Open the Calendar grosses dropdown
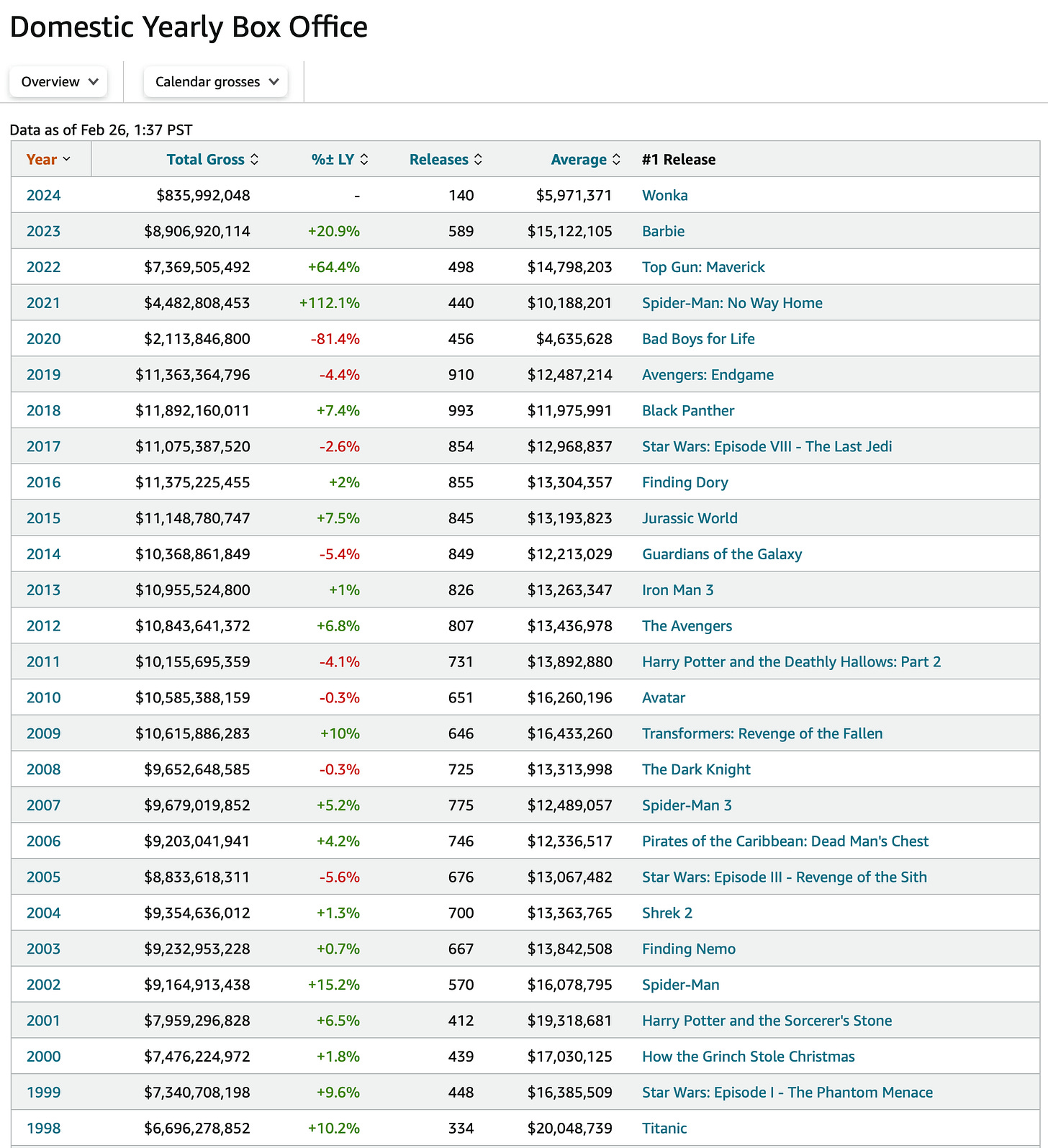Screen dimensions: 1048x1148 click(216, 82)
